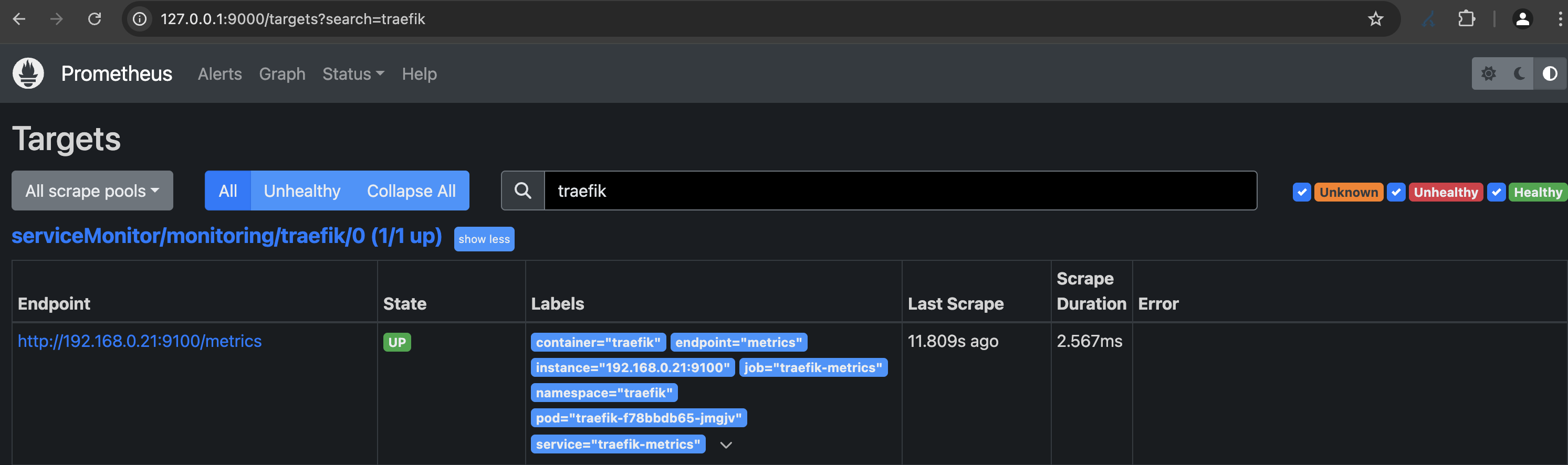Viewport: 1568px width, 465px height.
Task: Expand discovered labels chevron below service label
Action: point(726,445)
